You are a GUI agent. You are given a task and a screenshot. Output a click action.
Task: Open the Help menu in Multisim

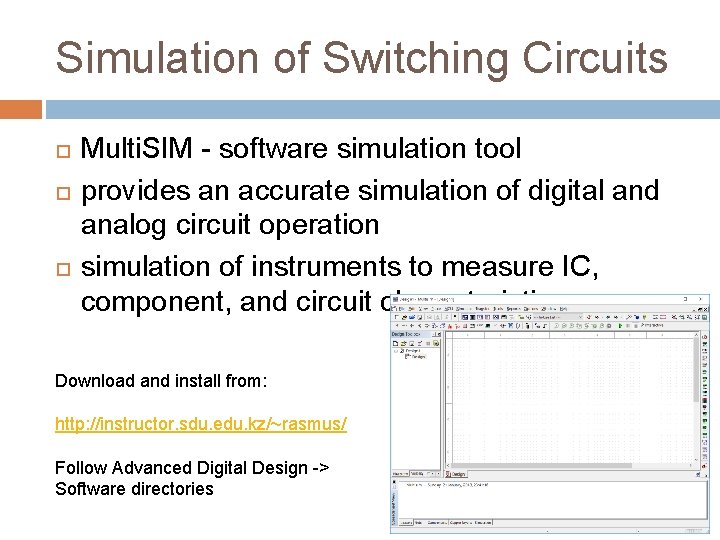tap(563, 309)
